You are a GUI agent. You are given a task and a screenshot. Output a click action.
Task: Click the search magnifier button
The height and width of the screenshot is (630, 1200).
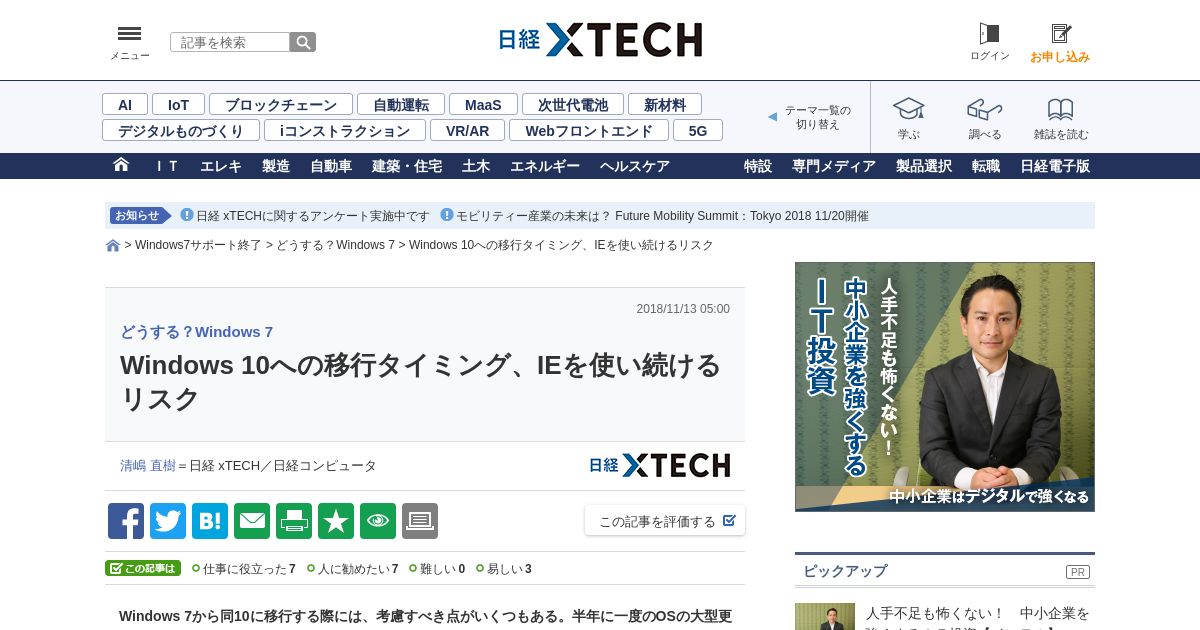303,42
